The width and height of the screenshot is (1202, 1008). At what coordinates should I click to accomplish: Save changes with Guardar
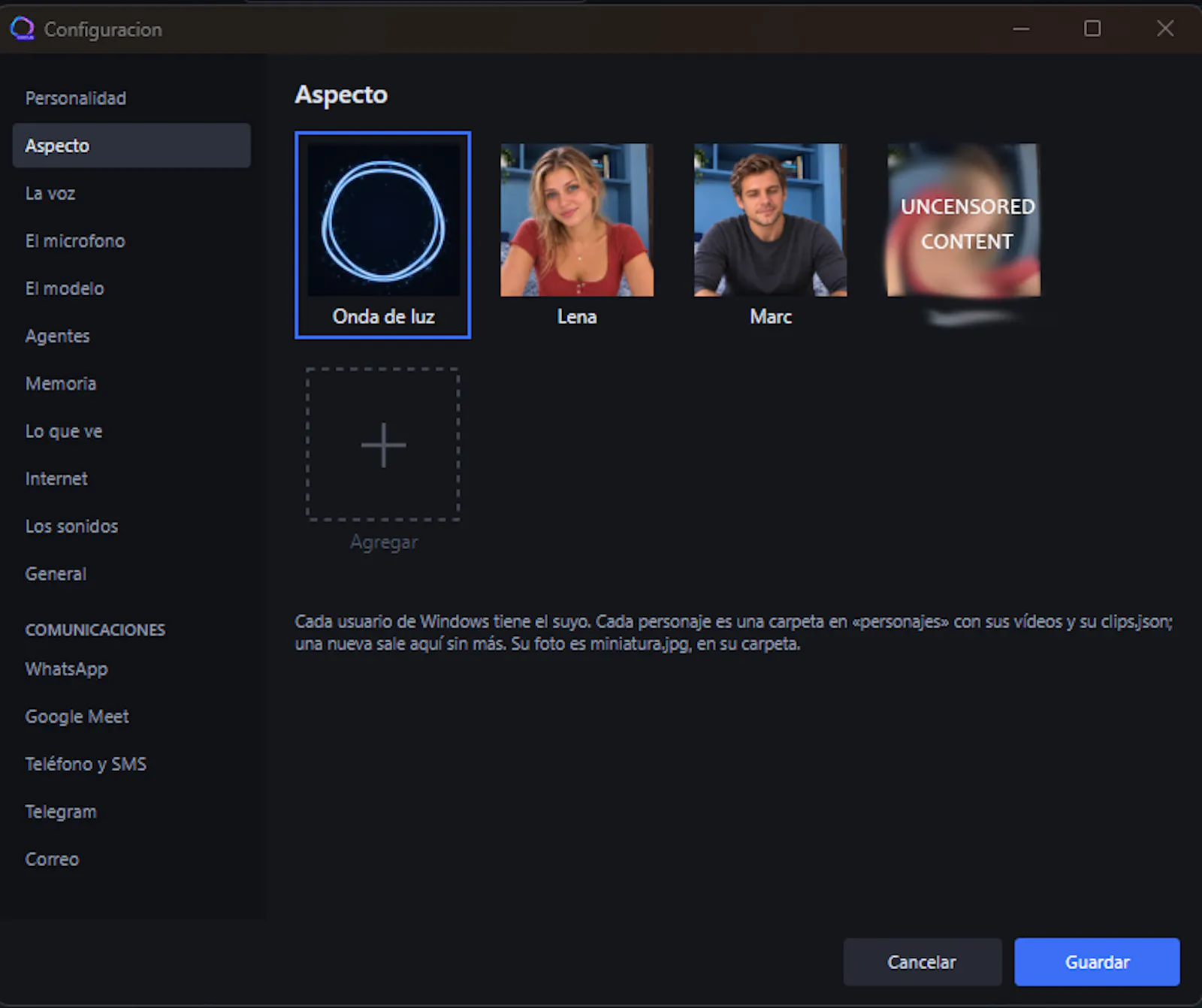tap(1097, 962)
